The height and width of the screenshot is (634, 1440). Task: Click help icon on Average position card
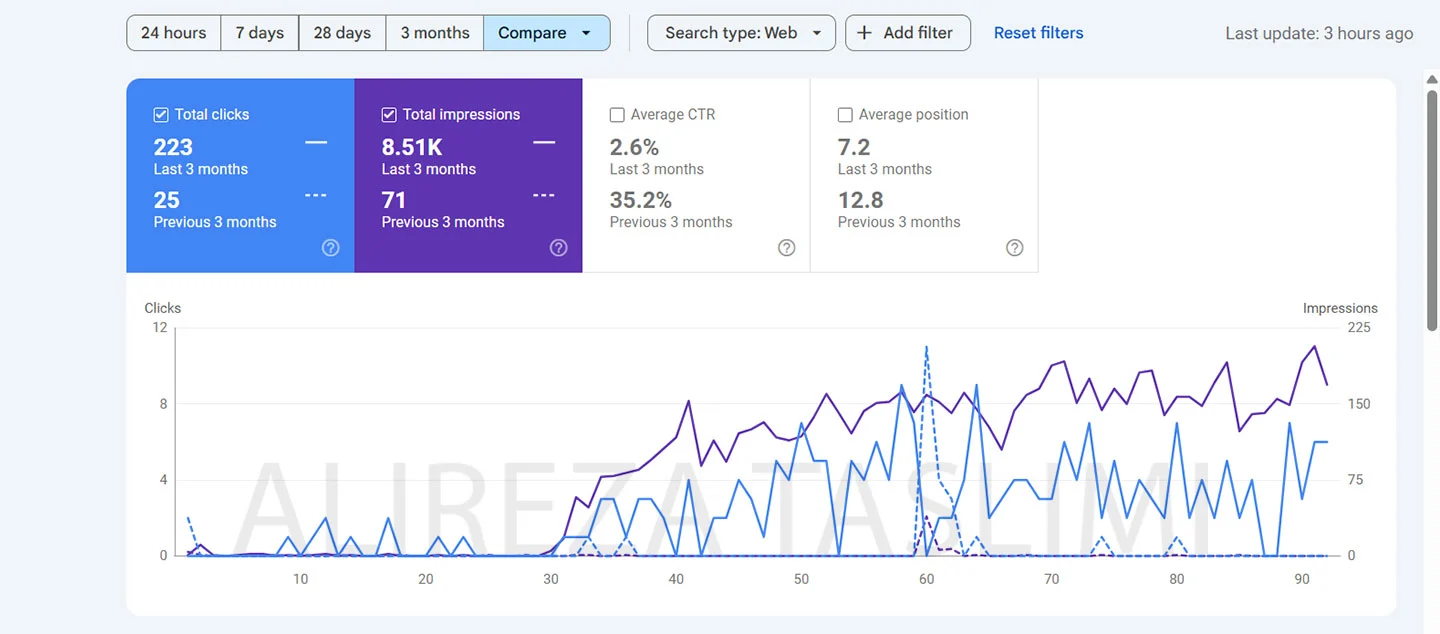coord(1015,248)
